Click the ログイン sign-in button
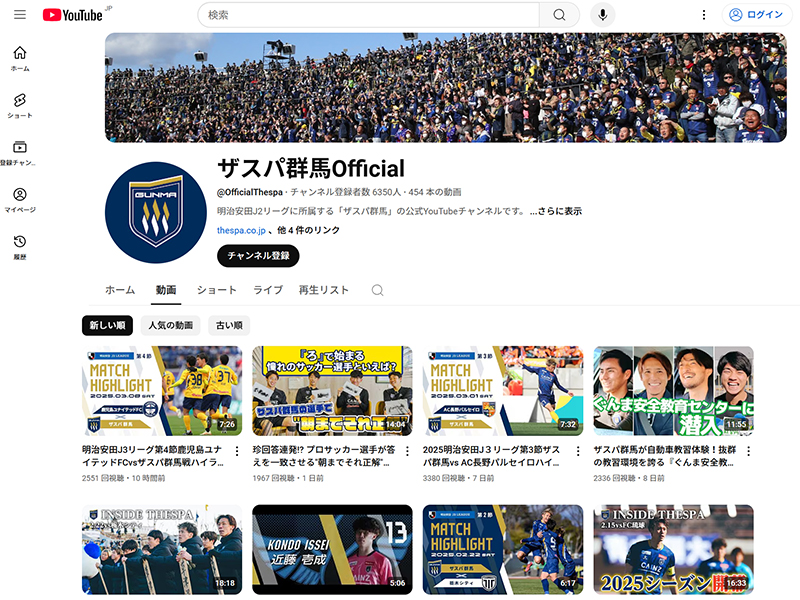800x600 pixels. coord(757,15)
